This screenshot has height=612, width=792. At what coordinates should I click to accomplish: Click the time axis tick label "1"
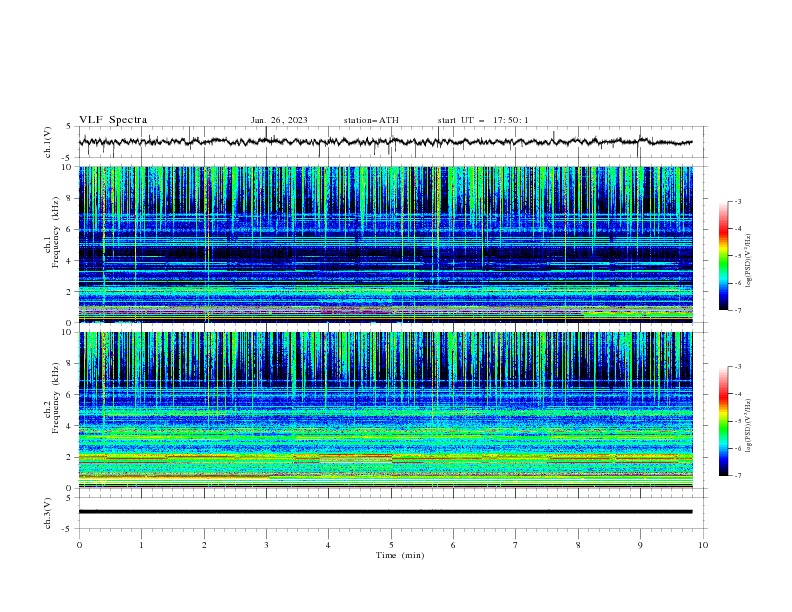point(141,545)
